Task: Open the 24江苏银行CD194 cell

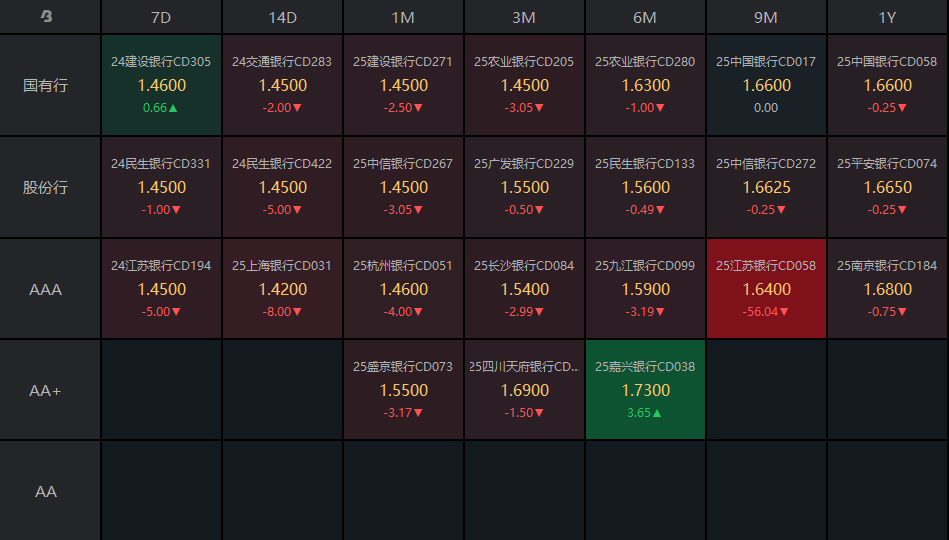Action: point(161,289)
